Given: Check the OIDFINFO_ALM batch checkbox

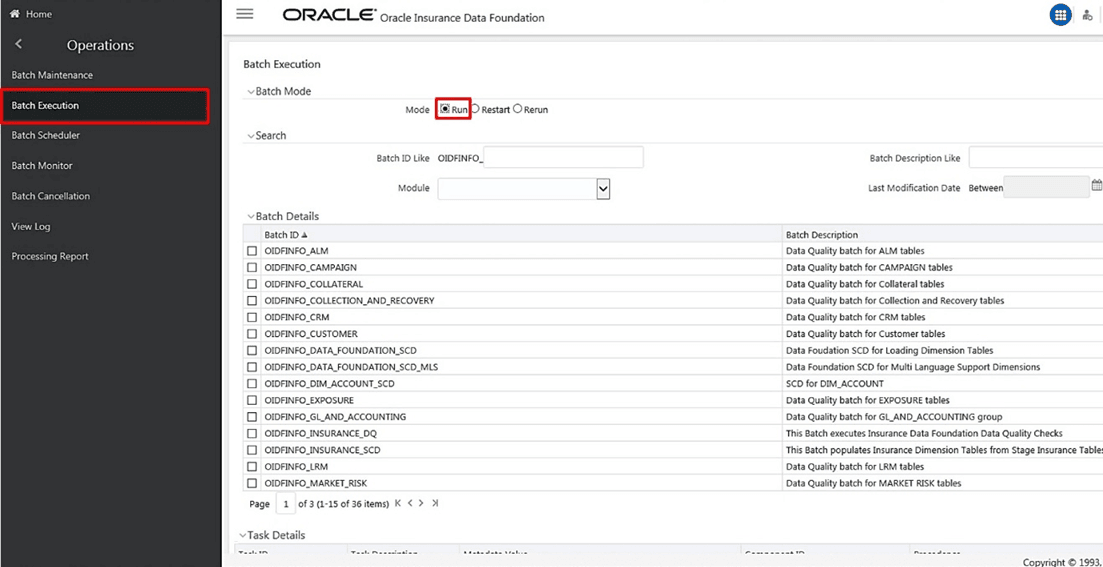Looking at the screenshot, I should pyautogui.click(x=252, y=250).
